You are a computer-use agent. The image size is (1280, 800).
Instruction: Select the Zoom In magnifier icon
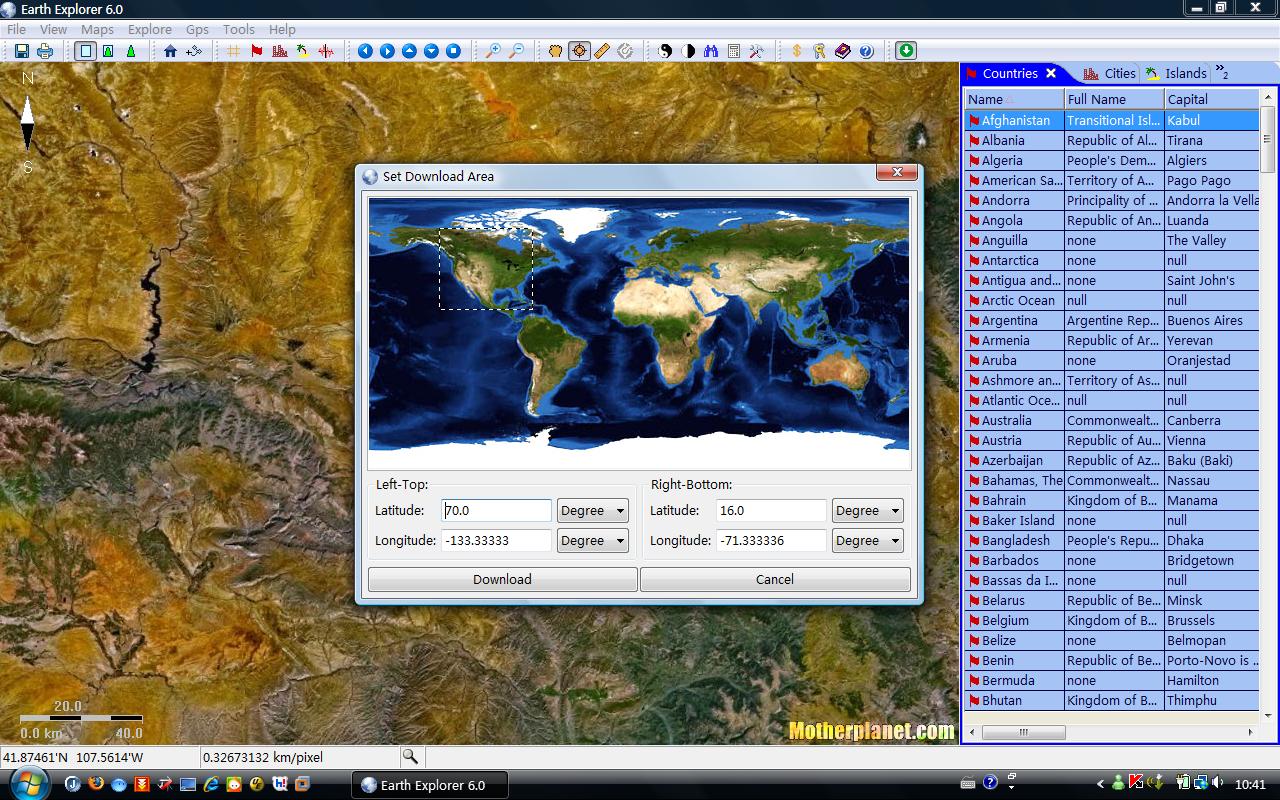point(495,51)
